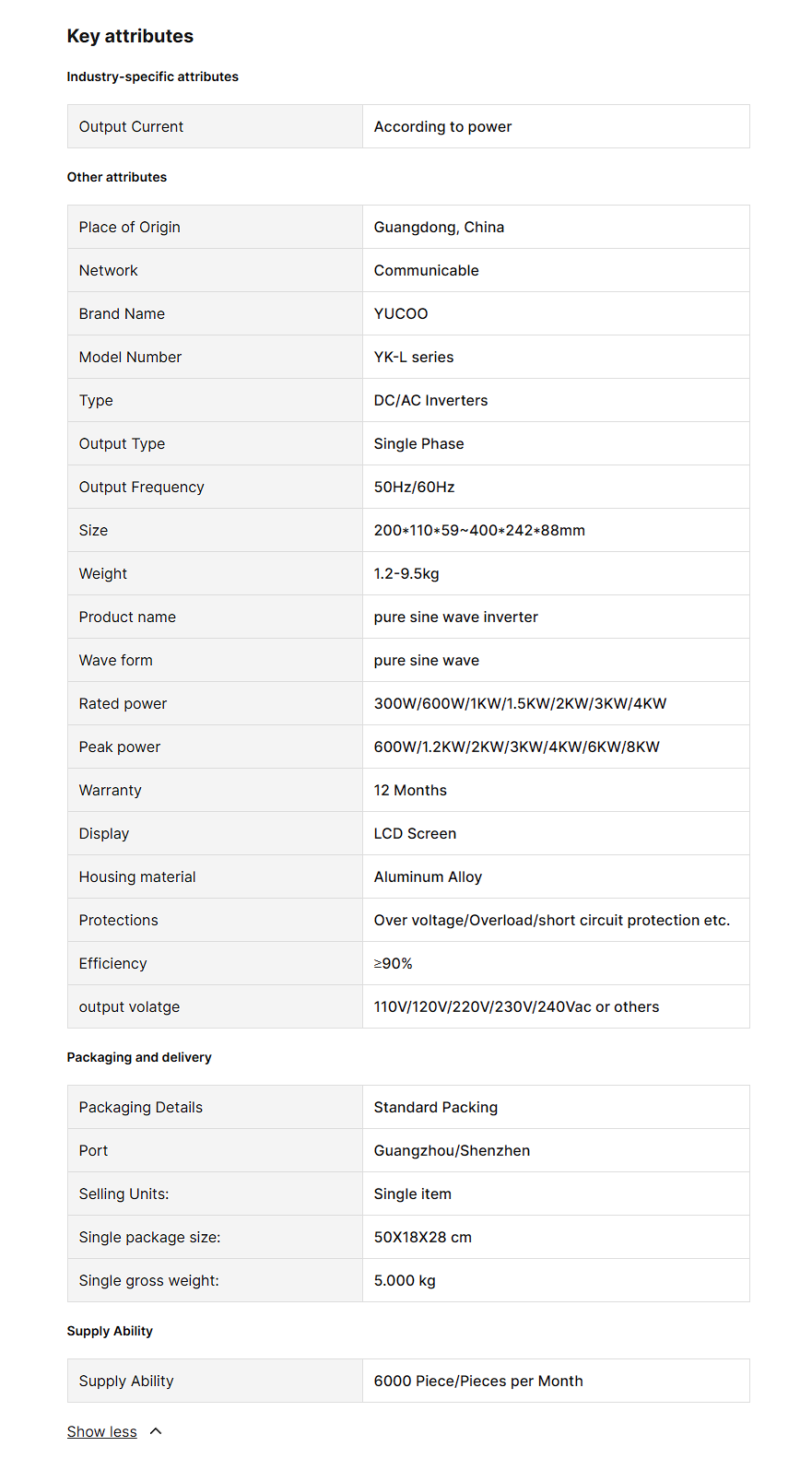Click the "Key attributes" heading

pos(130,36)
